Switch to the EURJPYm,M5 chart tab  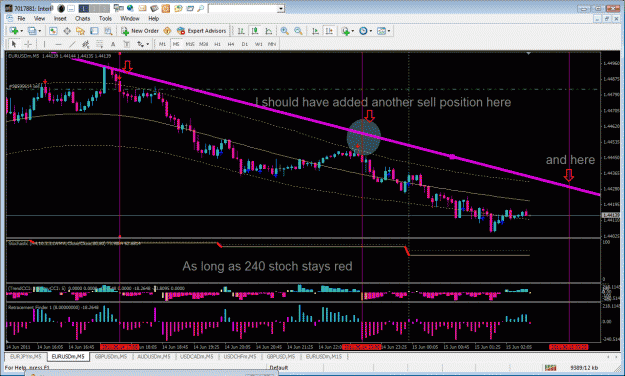coord(26,356)
